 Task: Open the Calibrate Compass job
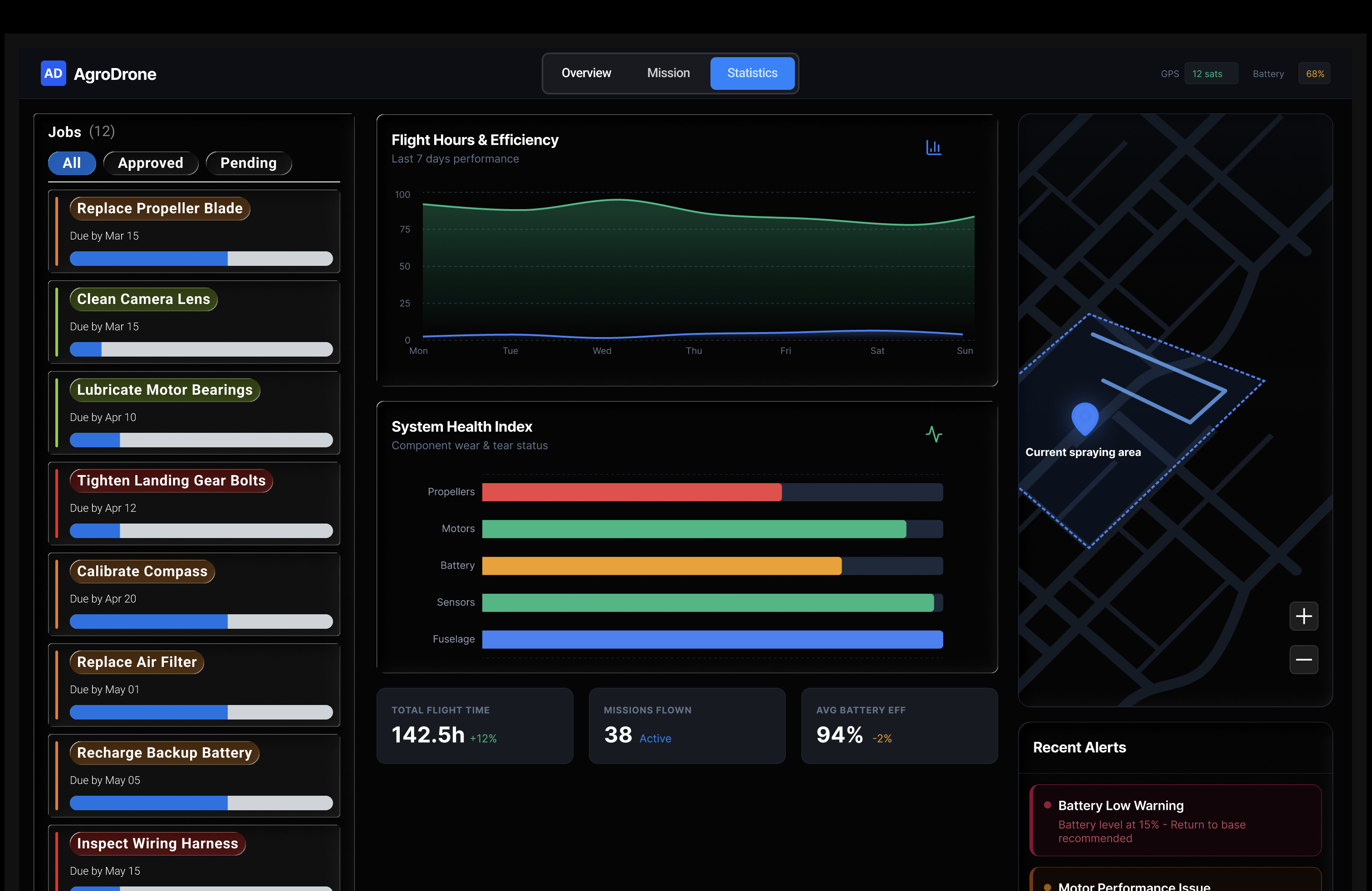click(194, 594)
